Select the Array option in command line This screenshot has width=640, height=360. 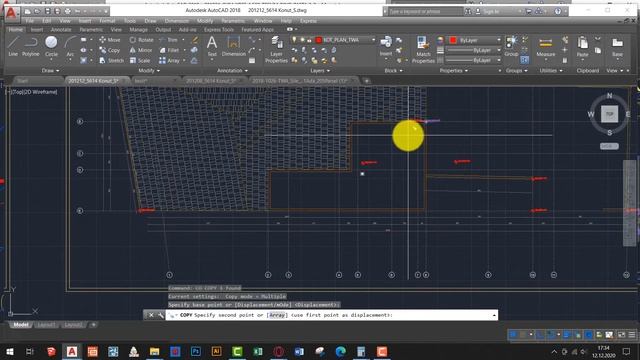pos(277,315)
